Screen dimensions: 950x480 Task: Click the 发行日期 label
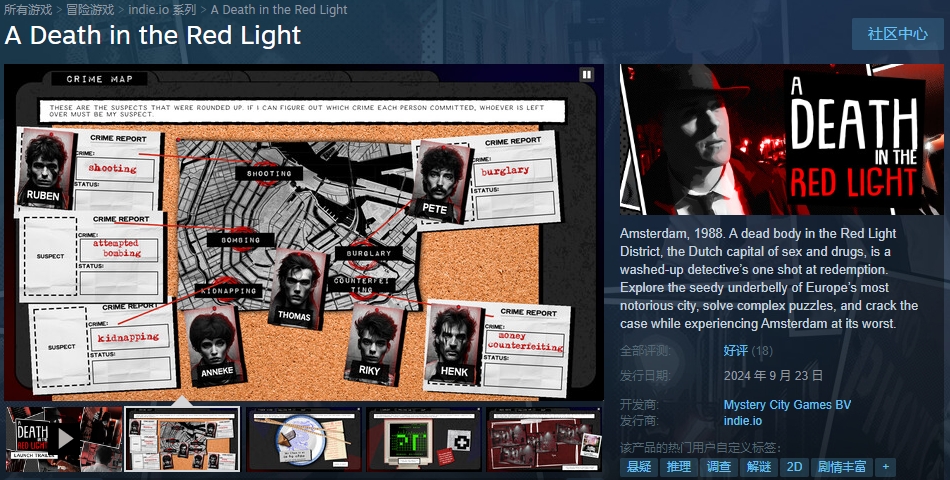[645, 376]
